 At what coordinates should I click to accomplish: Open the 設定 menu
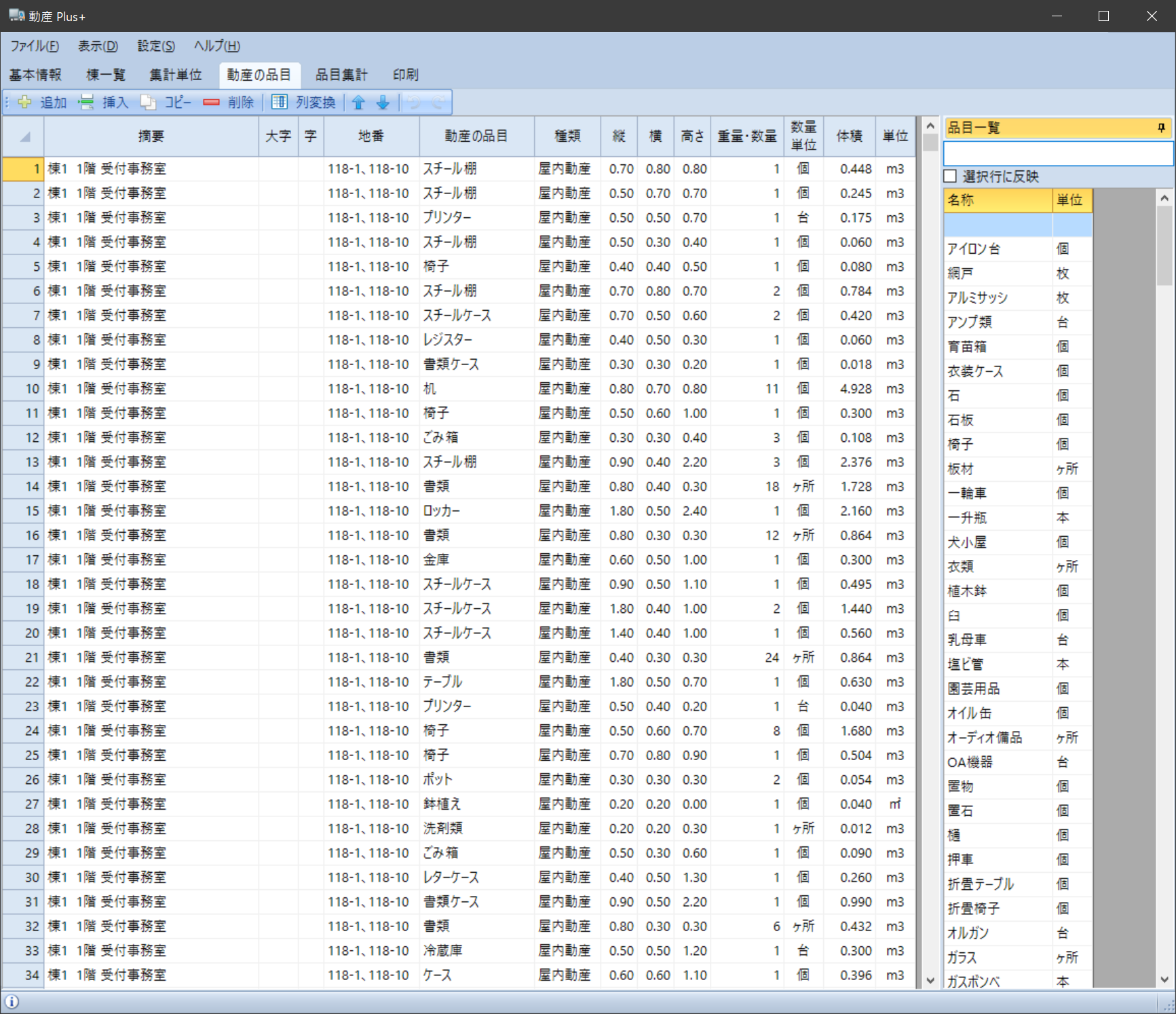pyautogui.click(x=156, y=46)
